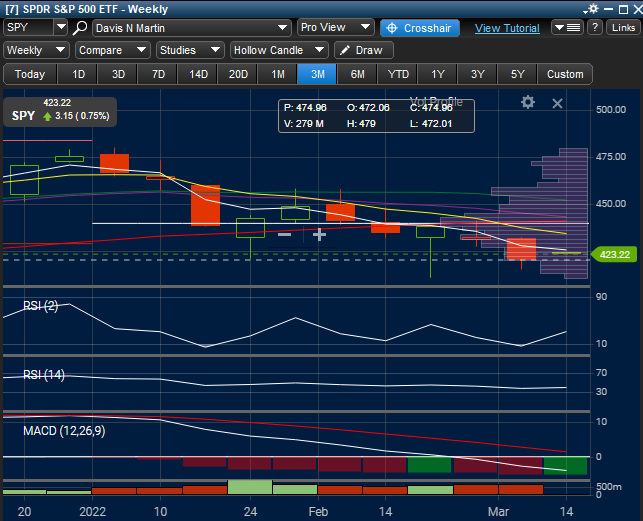Screen dimensions: 643x521
Task: Click the zoom out minus icon on chart
Action: [284, 234]
